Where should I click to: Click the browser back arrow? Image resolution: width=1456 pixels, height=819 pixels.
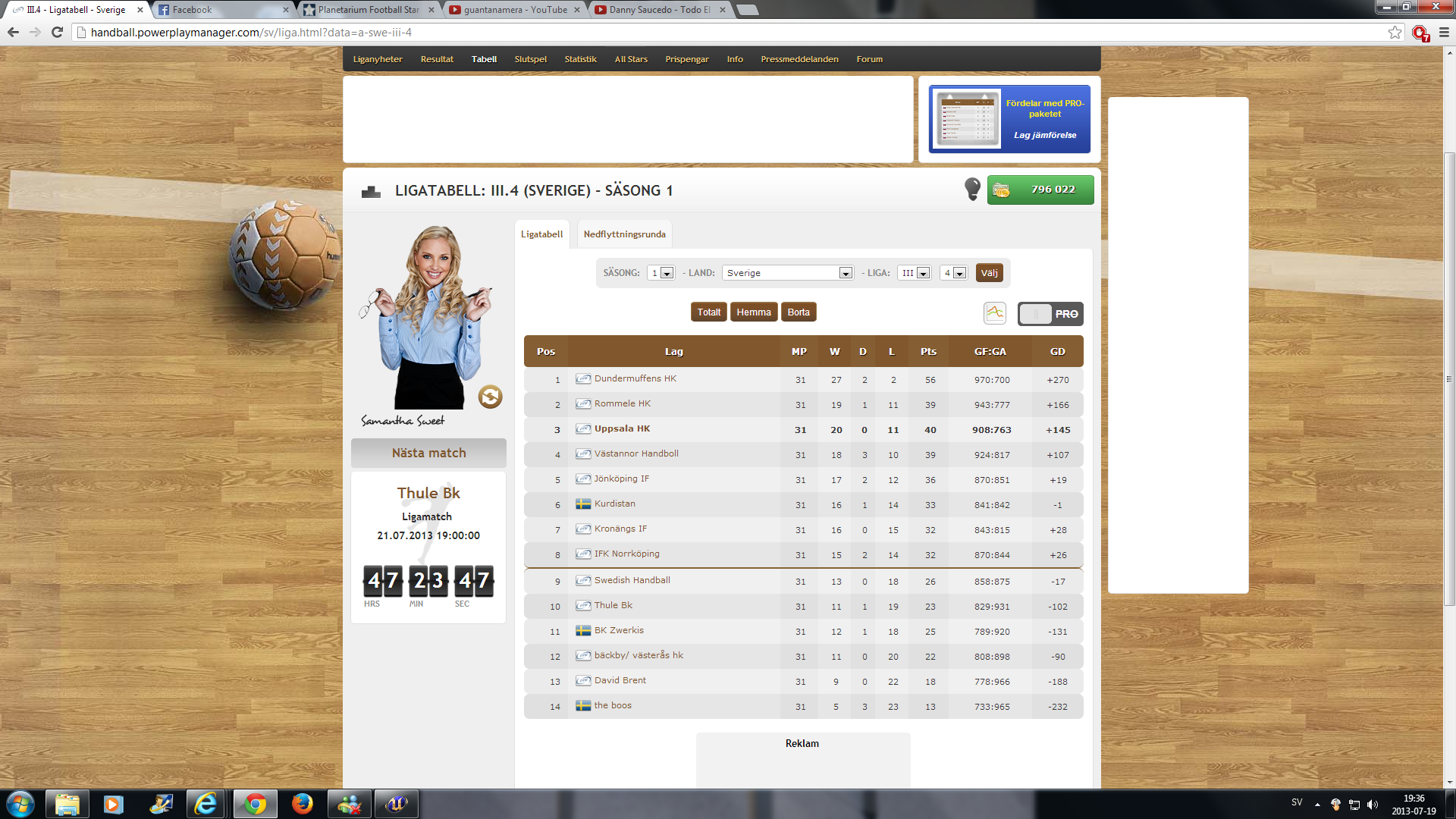click(x=13, y=32)
